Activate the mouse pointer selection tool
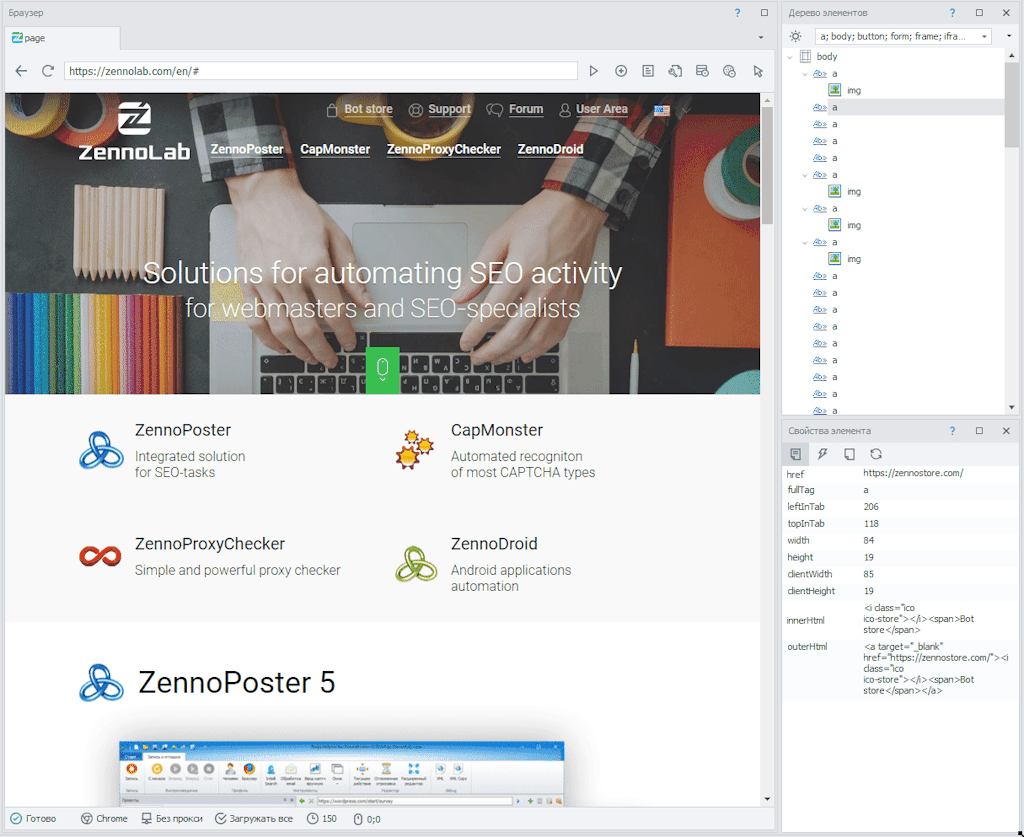This screenshot has height=837, width=1024. tap(758, 71)
